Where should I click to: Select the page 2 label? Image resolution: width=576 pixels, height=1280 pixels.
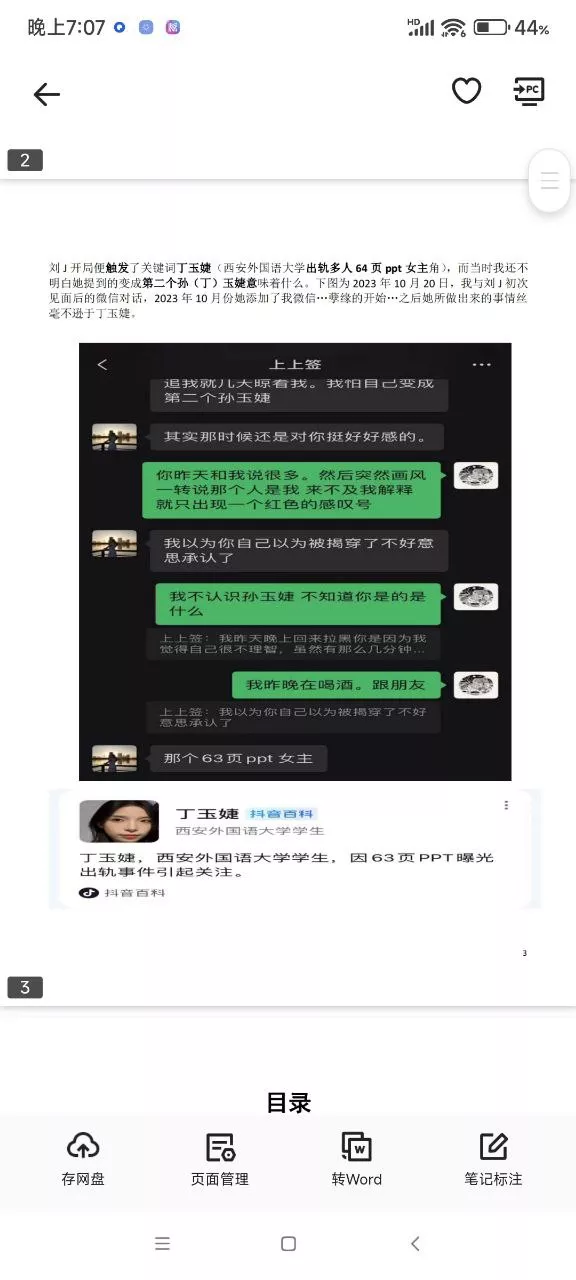pyautogui.click(x=25, y=160)
